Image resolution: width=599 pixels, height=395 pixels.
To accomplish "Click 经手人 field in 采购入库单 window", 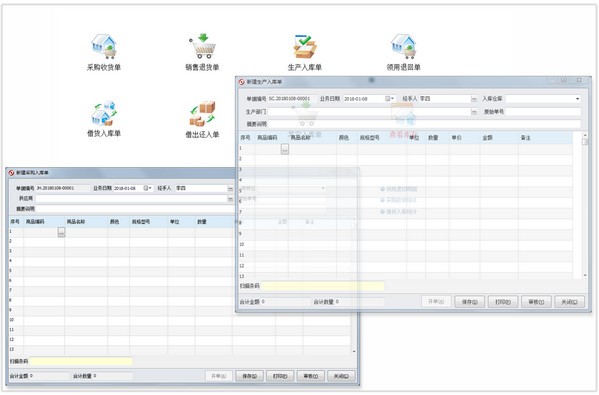I will coord(201,188).
